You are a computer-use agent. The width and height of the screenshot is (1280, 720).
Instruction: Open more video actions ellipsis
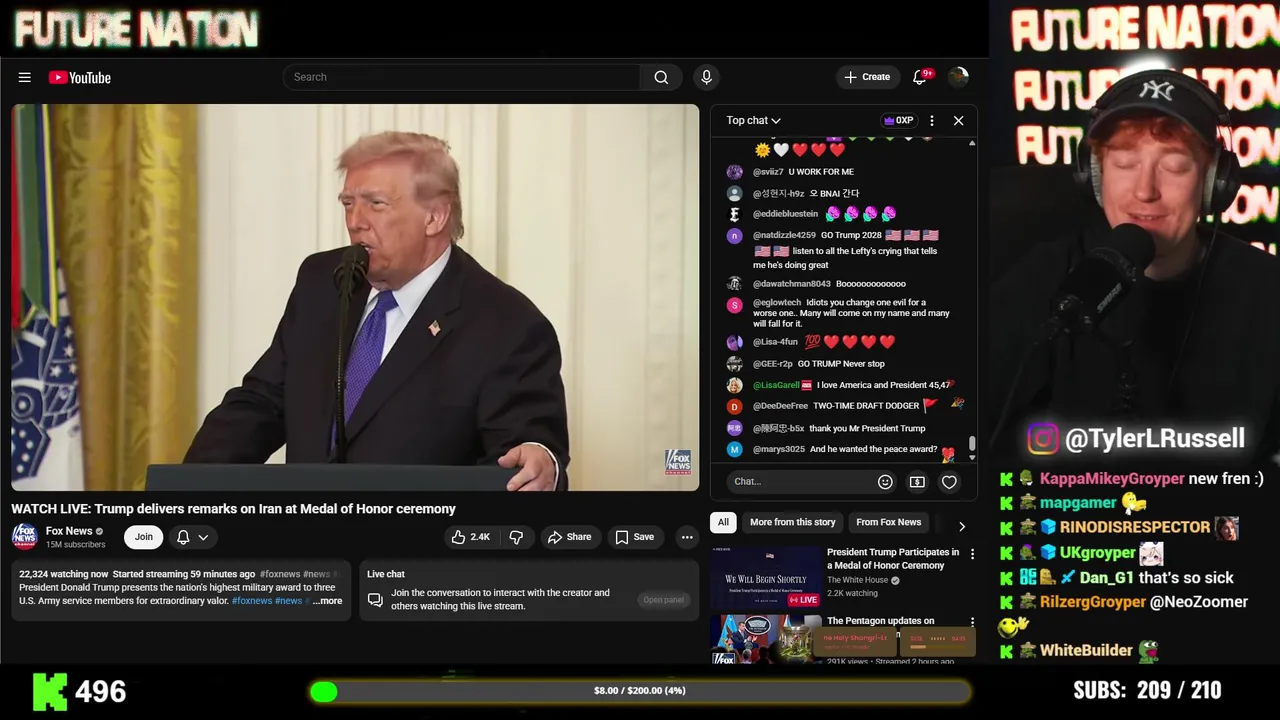coord(687,537)
